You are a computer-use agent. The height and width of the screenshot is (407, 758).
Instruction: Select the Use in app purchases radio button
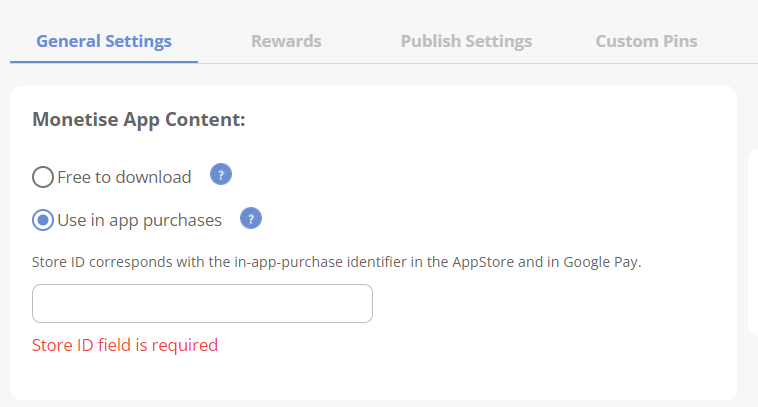pos(43,220)
